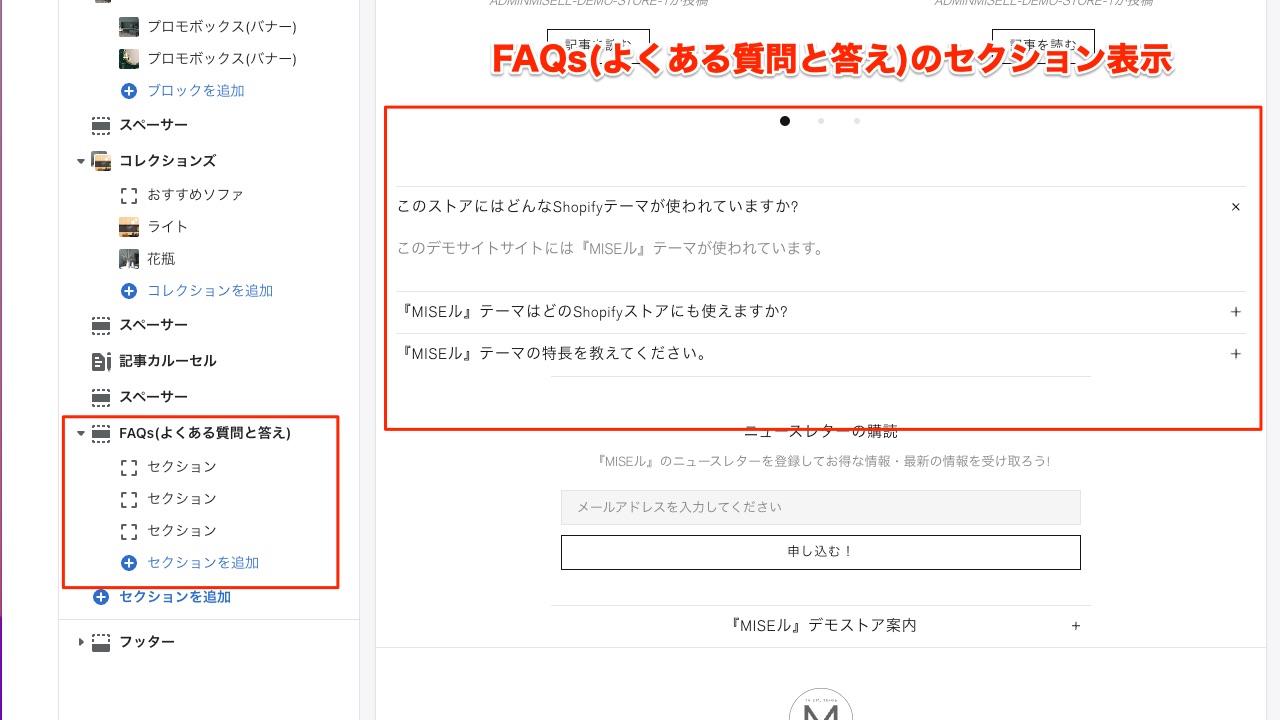1280x720 pixels.
Task: Select the 花瓶 tree item label
Action: pos(161,259)
